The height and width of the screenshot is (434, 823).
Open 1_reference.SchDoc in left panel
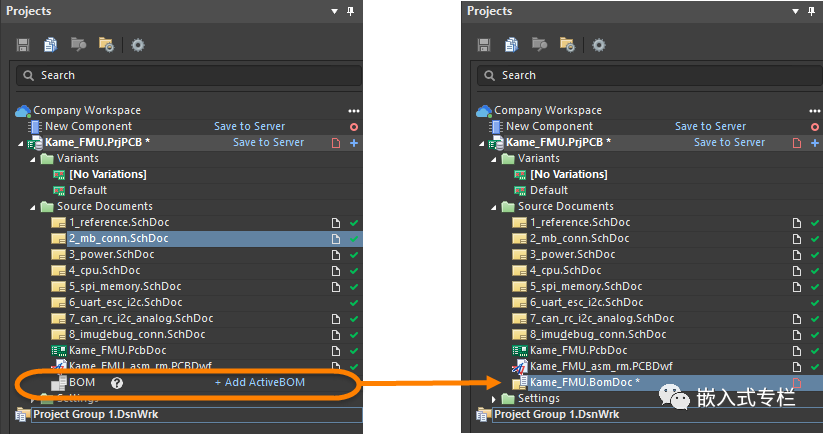click(x=119, y=223)
